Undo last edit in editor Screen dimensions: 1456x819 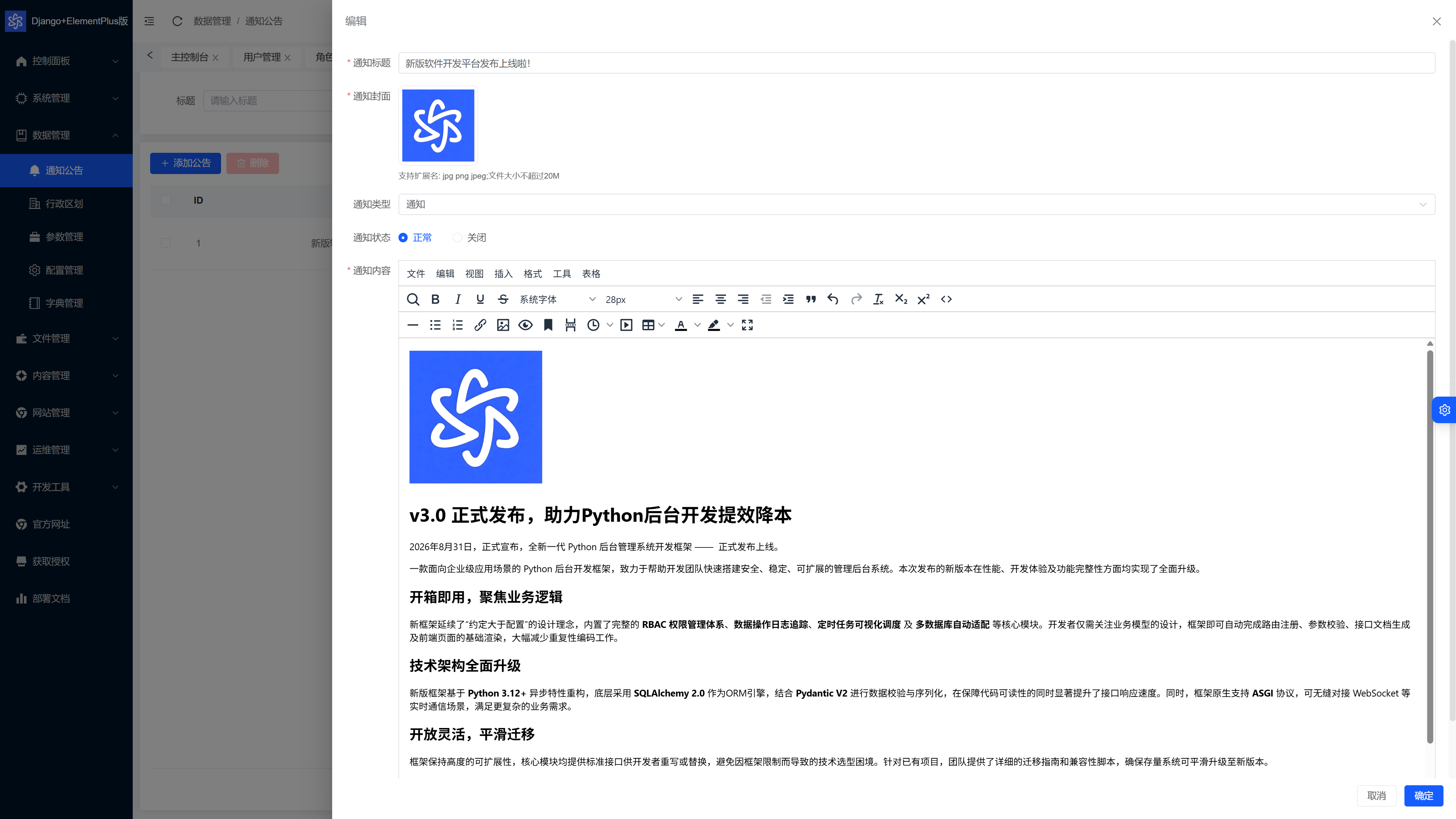click(x=833, y=300)
